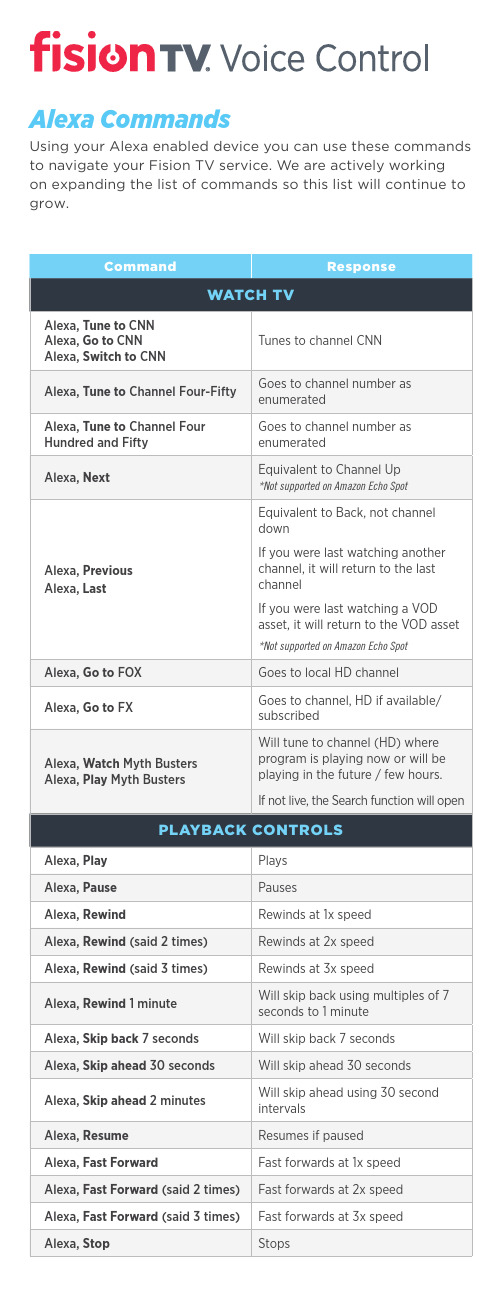Select the Alexa, Stop command row
The image size is (502, 1298).
tap(251, 1243)
